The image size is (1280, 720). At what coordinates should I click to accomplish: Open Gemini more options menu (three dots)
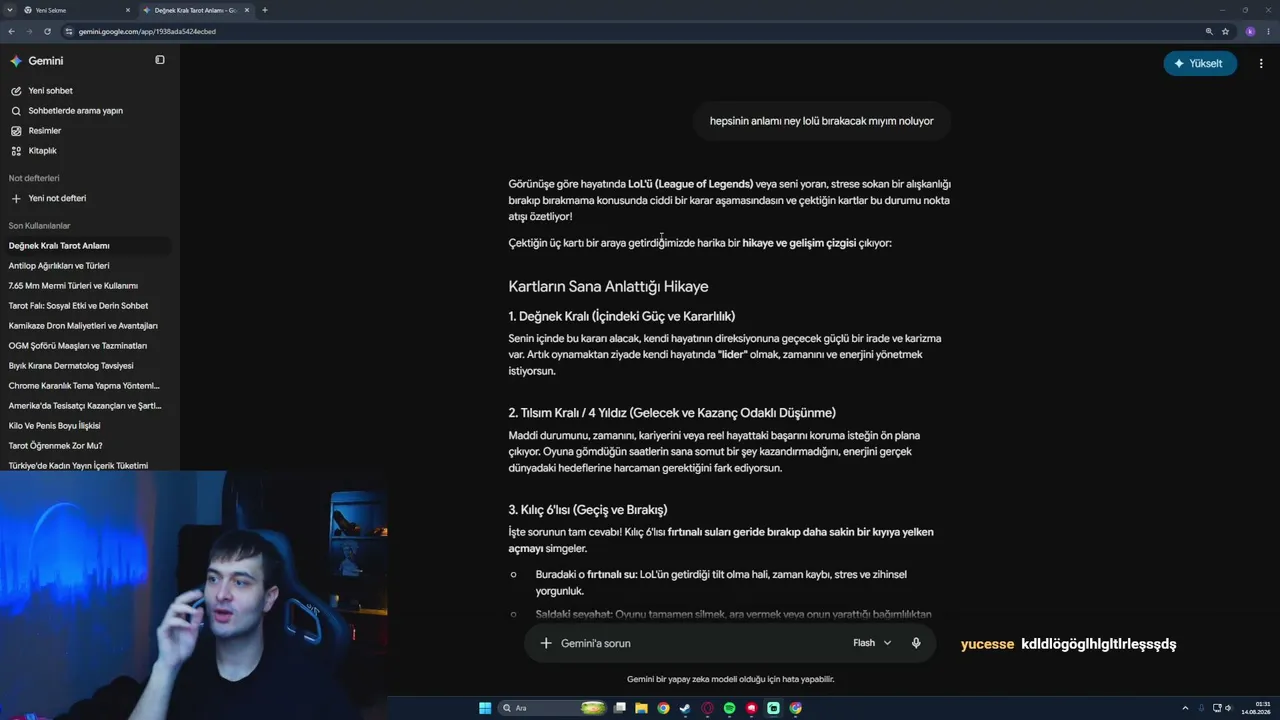[x=1261, y=63]
